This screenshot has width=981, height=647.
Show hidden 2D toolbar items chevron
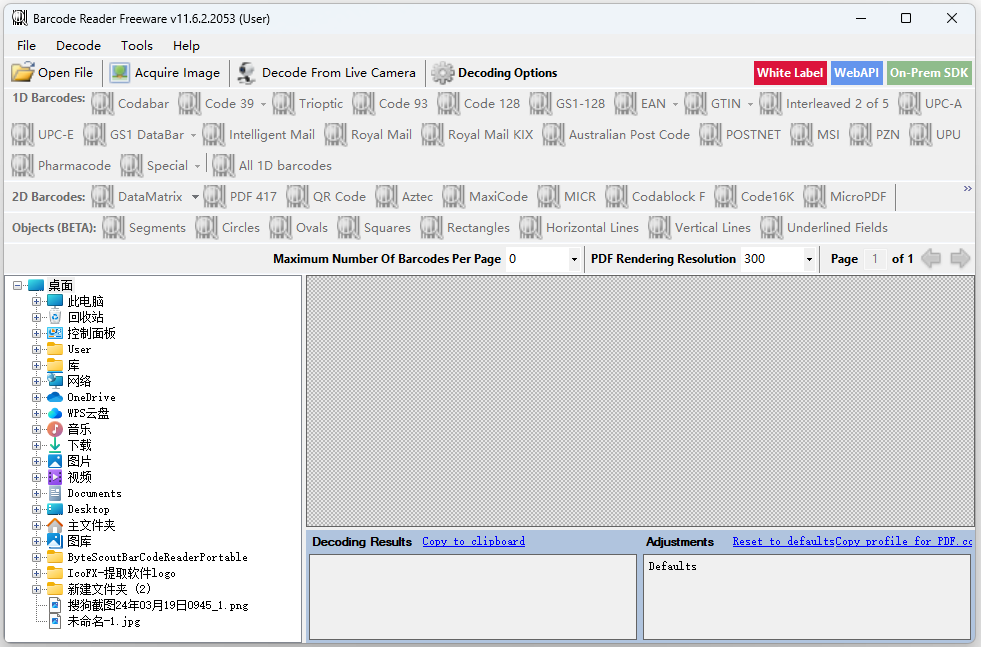[x=968, y=188]
